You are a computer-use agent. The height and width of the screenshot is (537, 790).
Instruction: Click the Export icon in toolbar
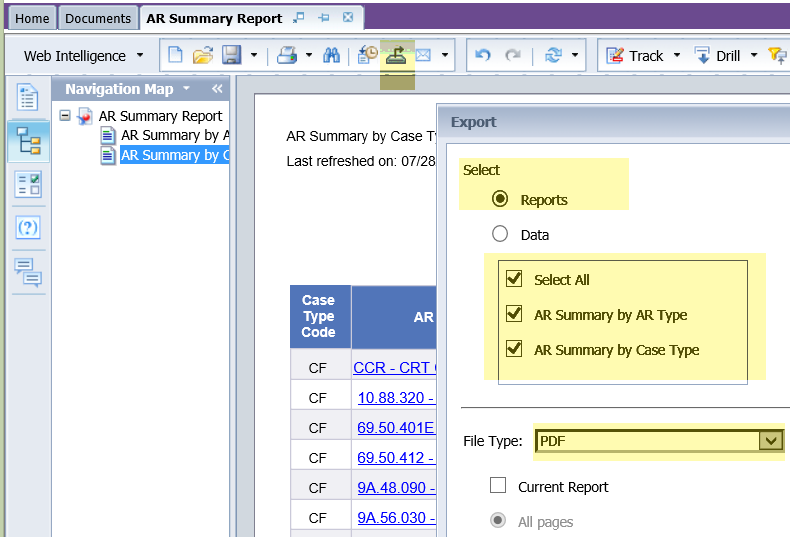(x=396, y=55)
